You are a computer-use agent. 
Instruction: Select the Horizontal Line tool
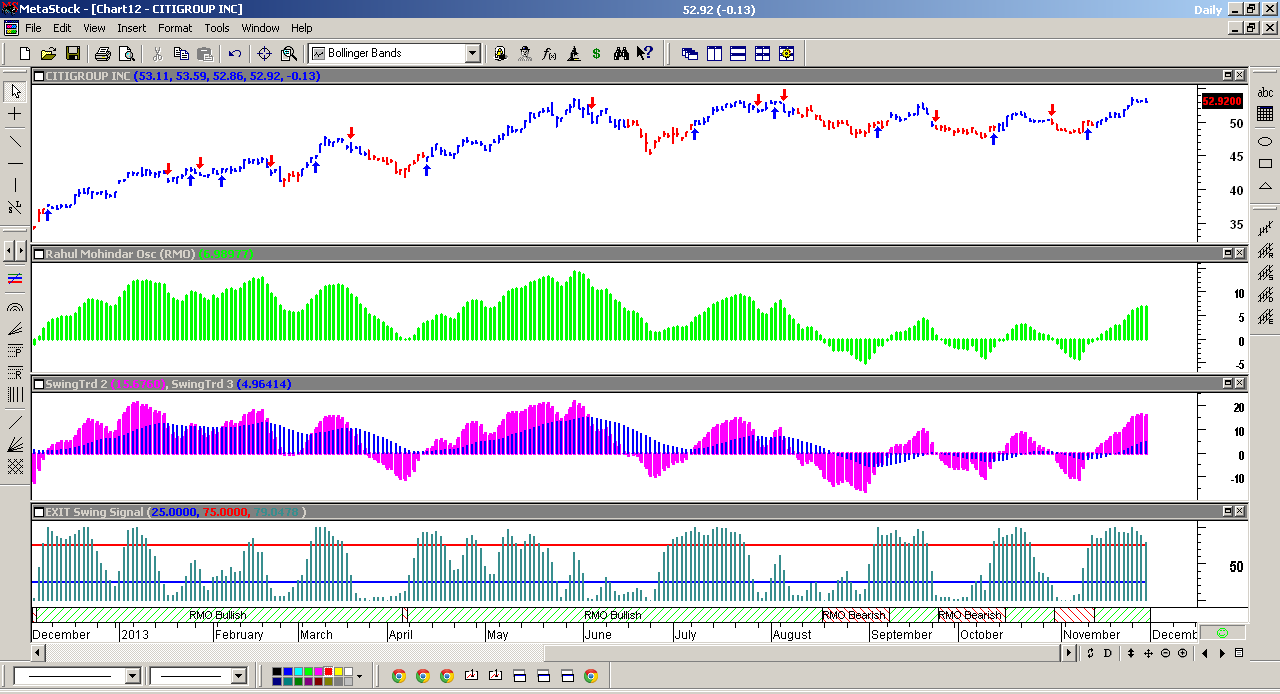pos(15,162)
